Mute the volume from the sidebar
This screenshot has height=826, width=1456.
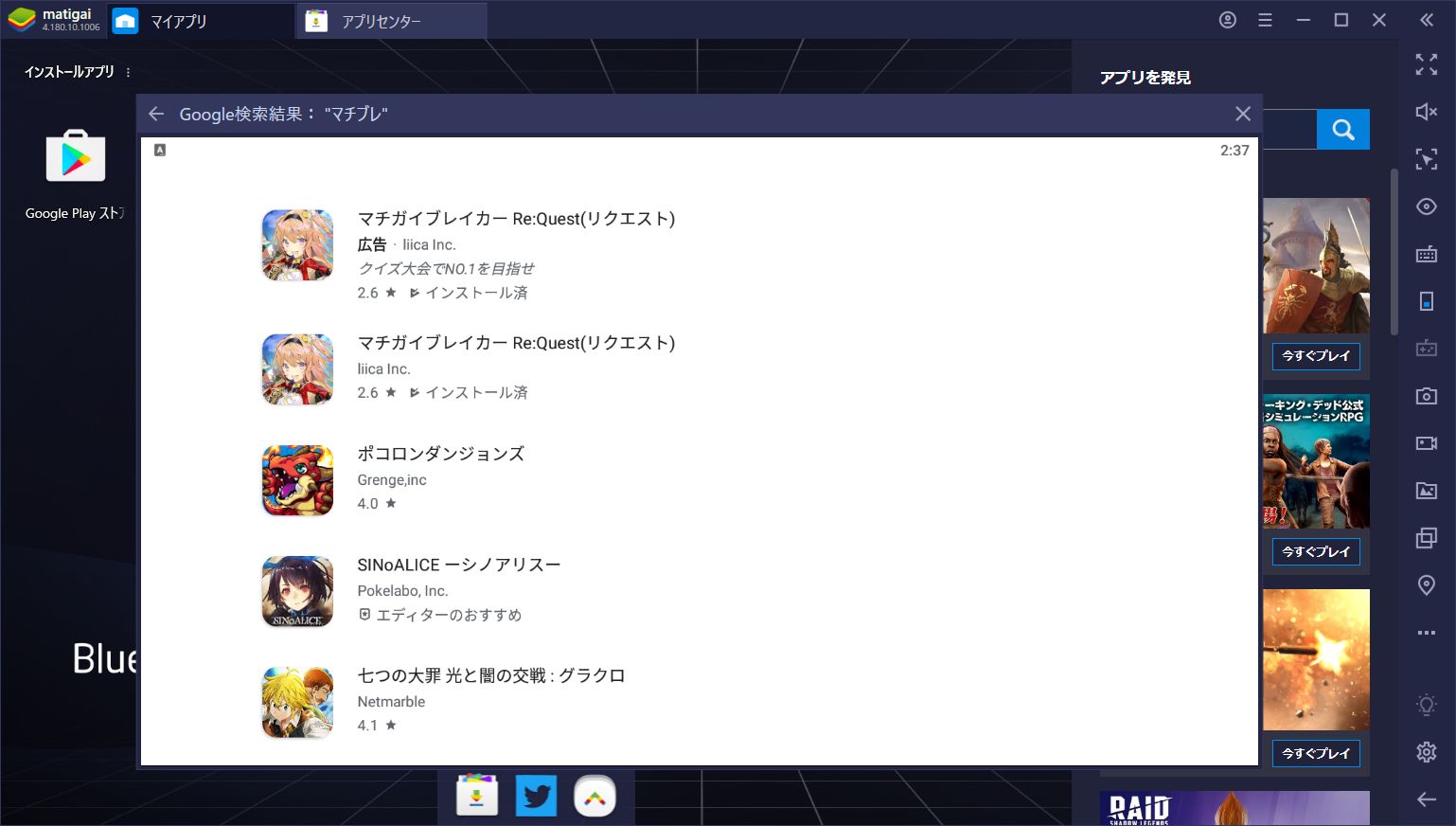pos(1427,112)
